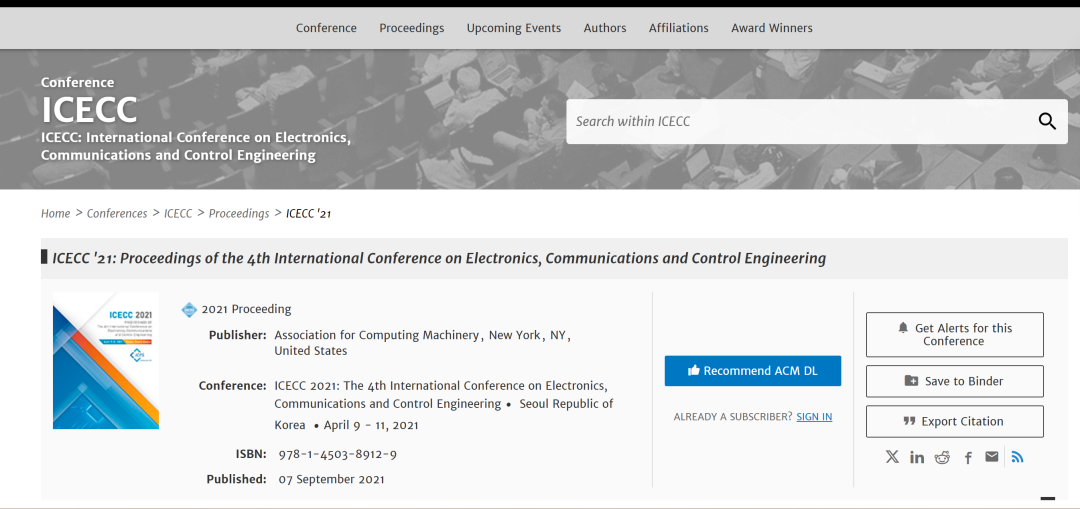Image resolution: width=1080 pixels, height=509 pixels.
Task: Go to Home breadcrumb link
Action: [56, 213]
